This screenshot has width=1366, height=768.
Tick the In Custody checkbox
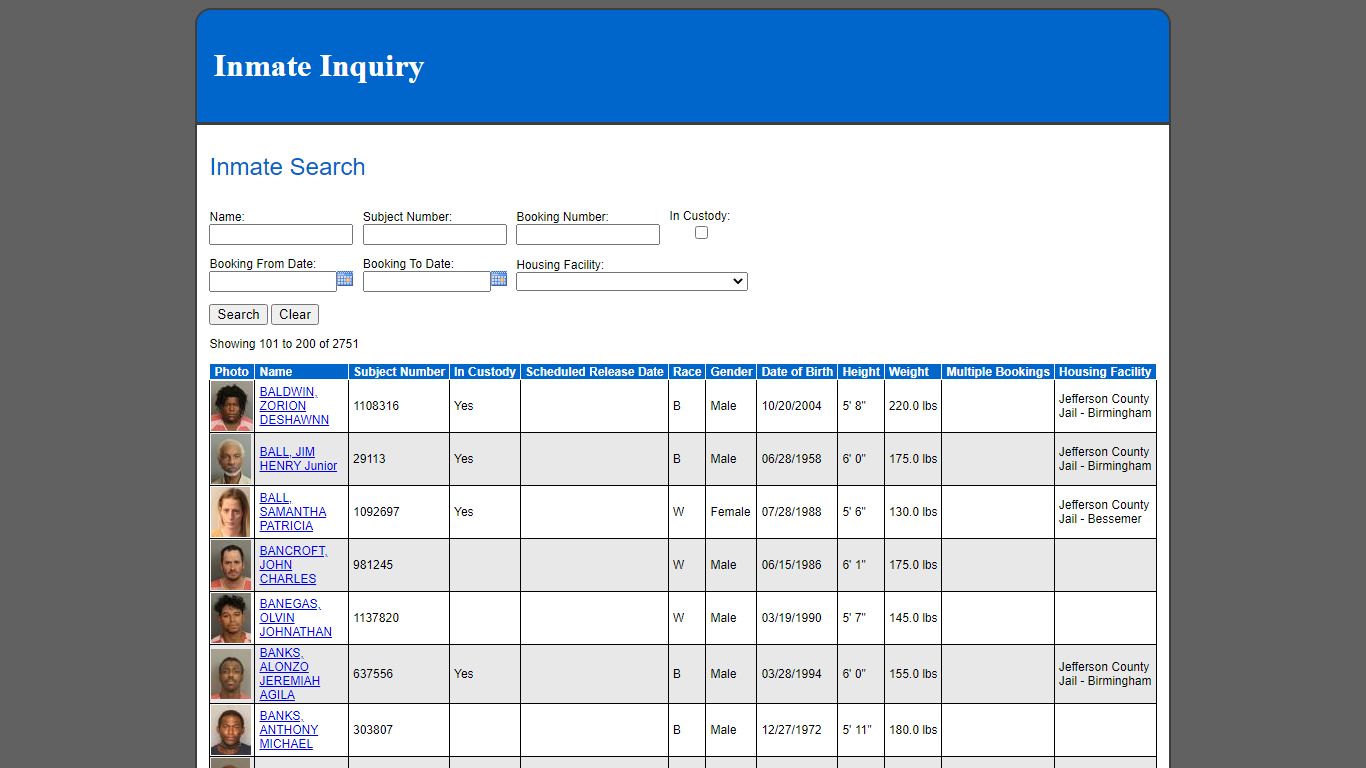point(701,232)
